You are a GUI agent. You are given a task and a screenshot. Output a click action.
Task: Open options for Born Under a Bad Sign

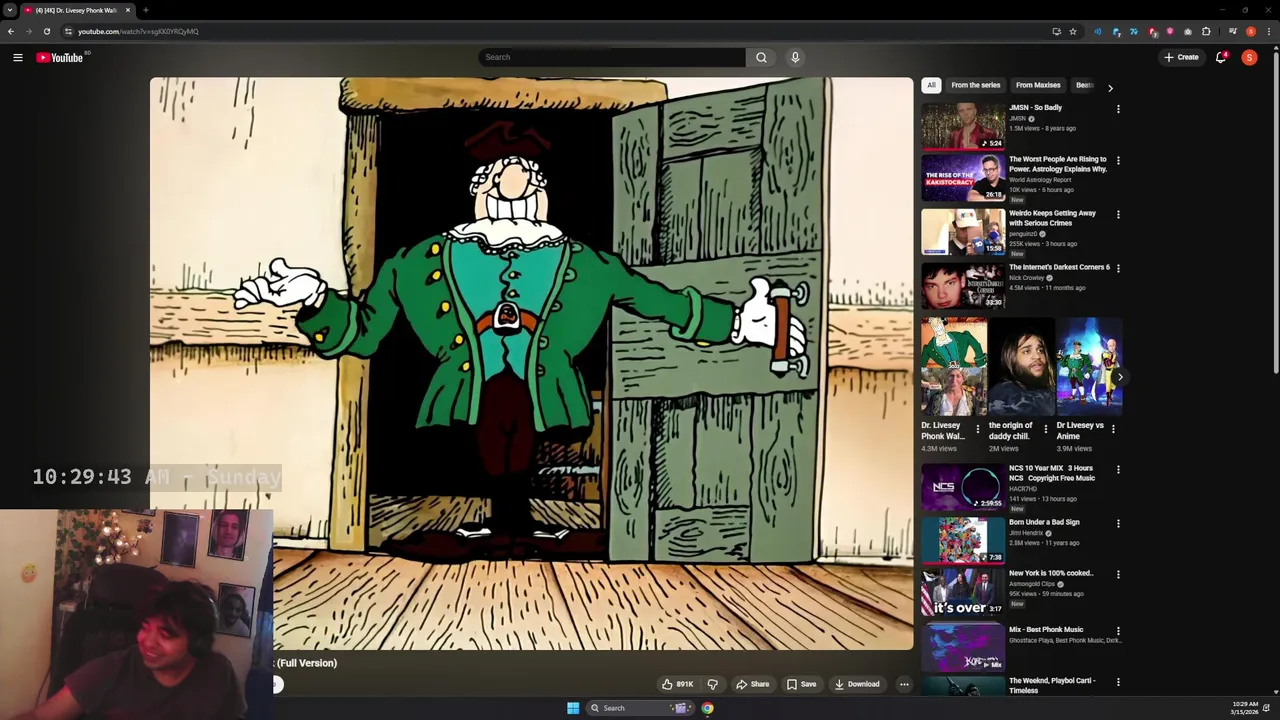[x=1118, y=523]
